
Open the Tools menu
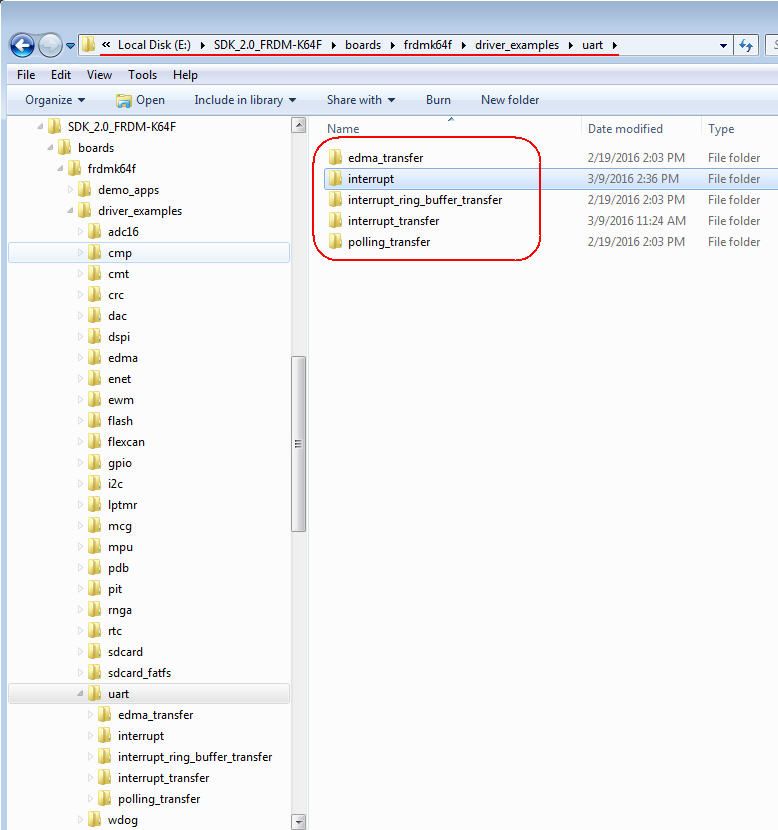tap(142, 75)
